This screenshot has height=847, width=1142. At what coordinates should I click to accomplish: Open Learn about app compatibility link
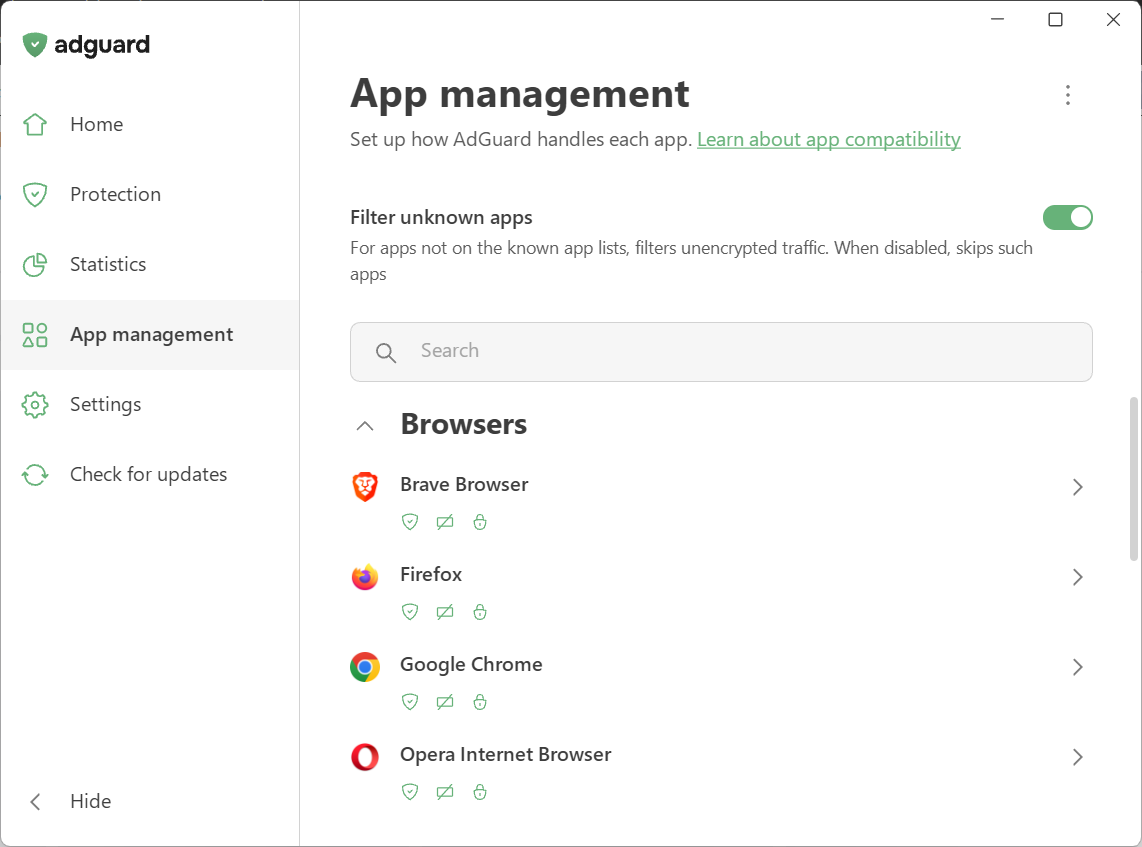[829, 139]
